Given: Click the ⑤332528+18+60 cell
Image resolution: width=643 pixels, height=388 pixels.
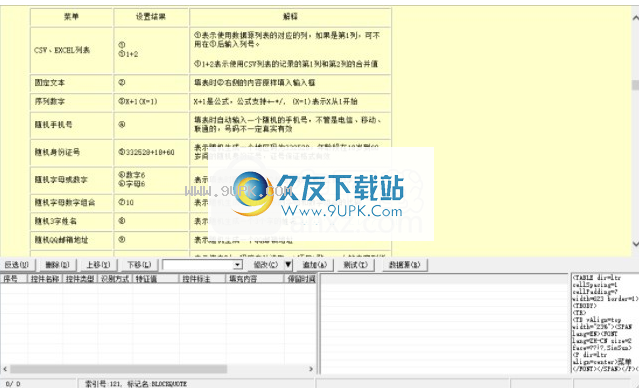Looking at the screenshot, I should (x=151, y=152).
